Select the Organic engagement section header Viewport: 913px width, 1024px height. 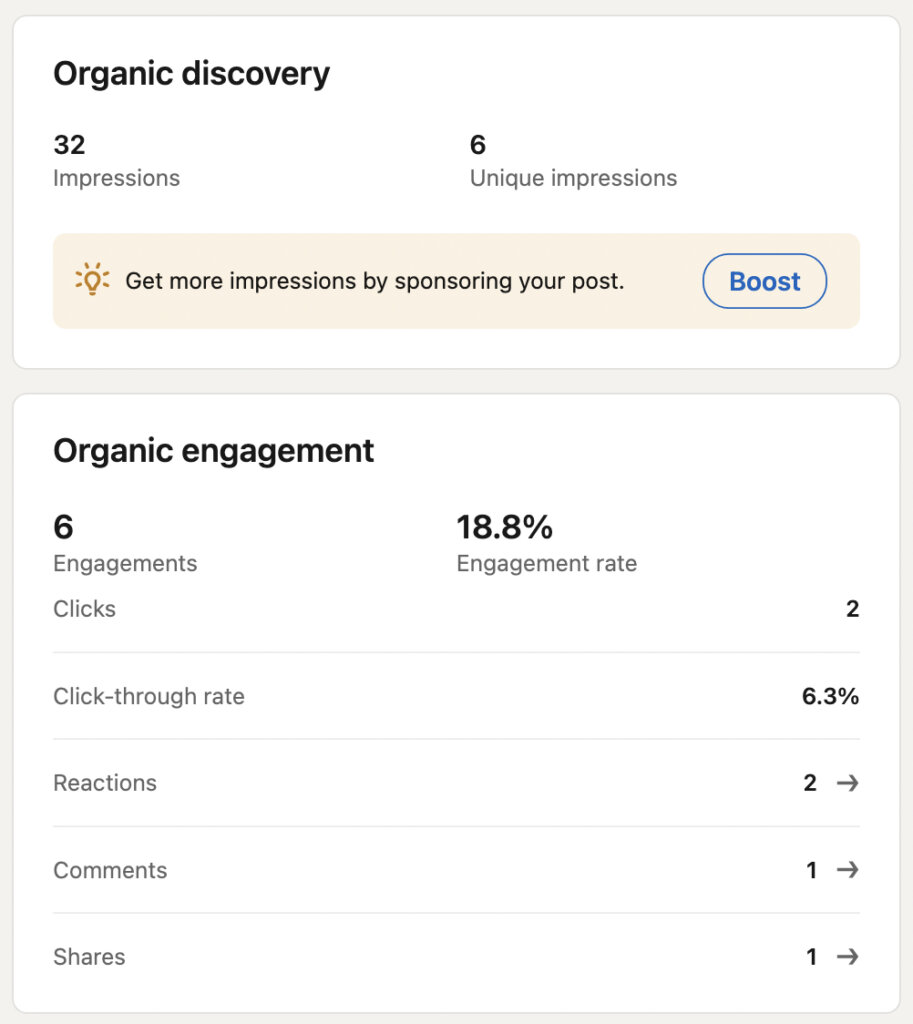click(x=213, y=450)
